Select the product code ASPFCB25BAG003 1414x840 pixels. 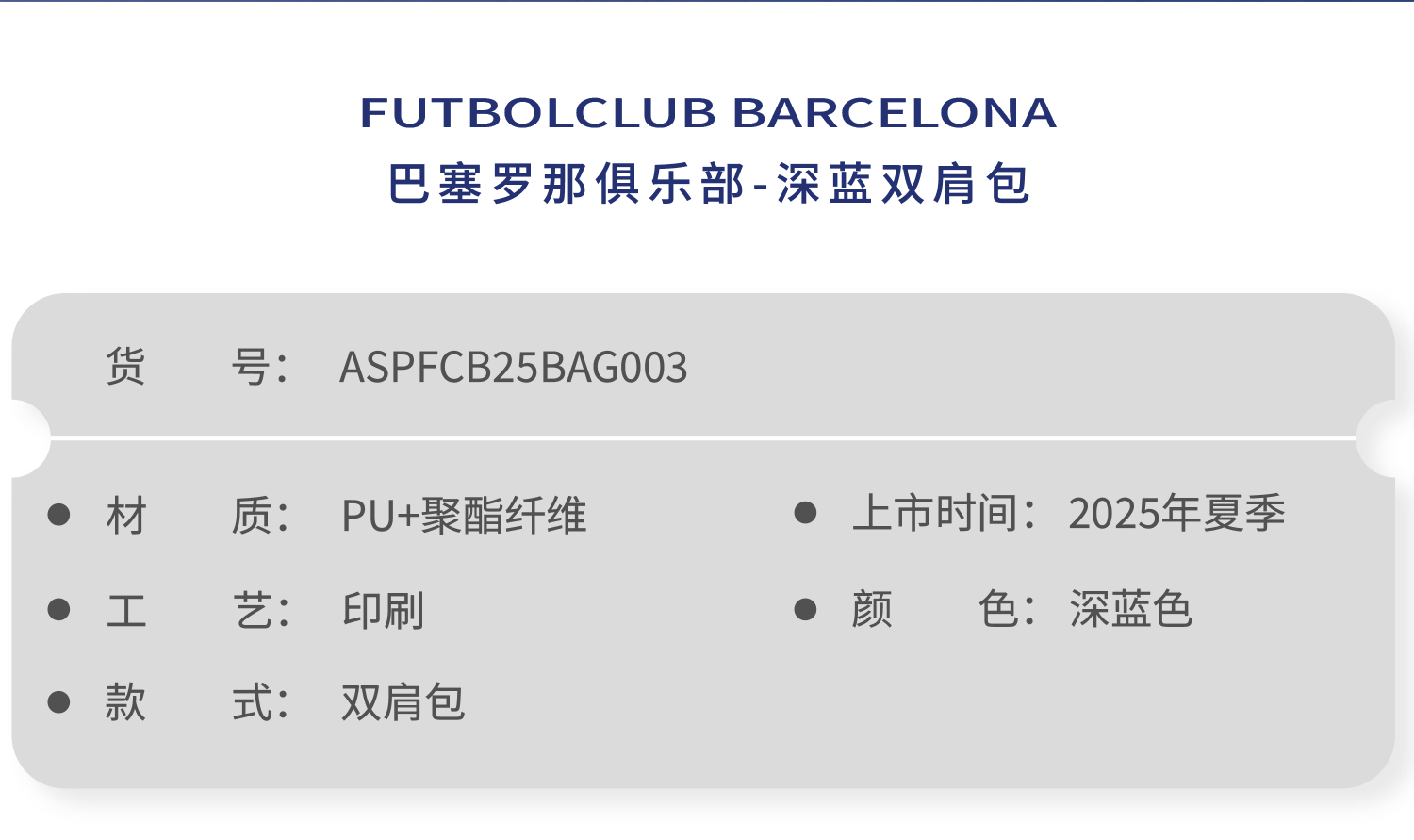click(x=513, y=368)
